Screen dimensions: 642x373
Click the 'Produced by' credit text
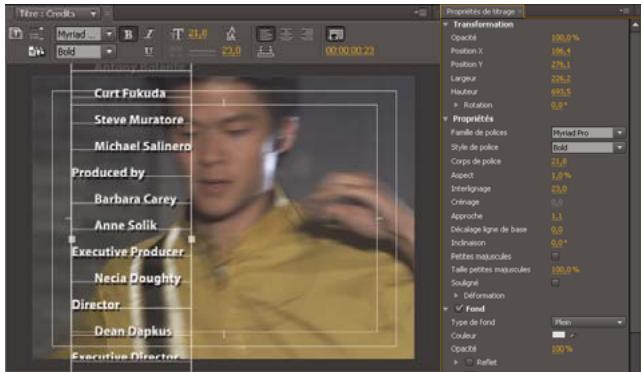(x=108, y=173)
